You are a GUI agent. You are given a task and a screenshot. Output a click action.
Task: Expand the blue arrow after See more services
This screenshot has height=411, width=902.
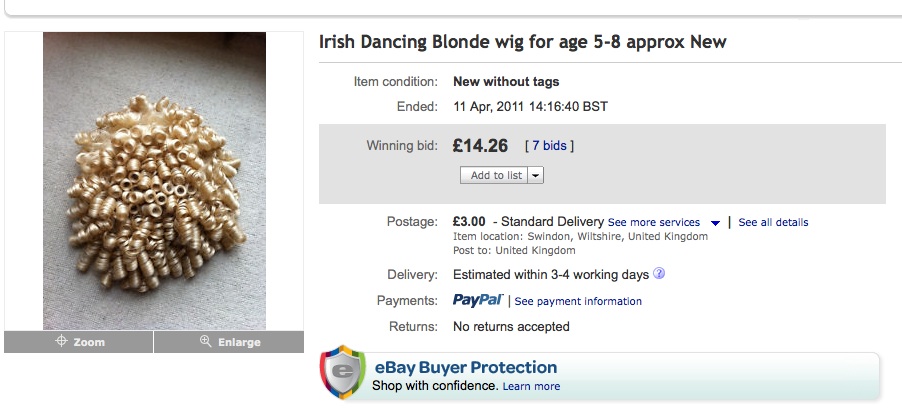click(x=715, y=222)
